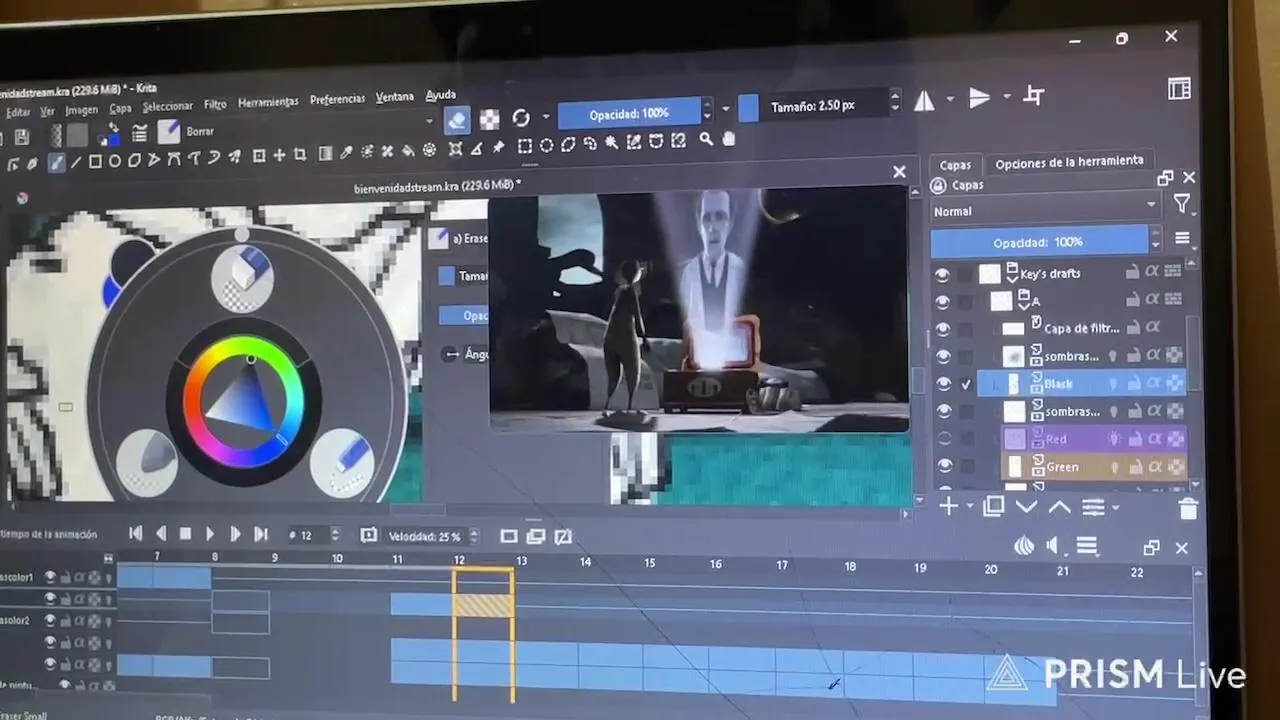Select the elliptical selection tool
Image resolution: width=1280 pixels, height=720 pixels.
[547, 145]
